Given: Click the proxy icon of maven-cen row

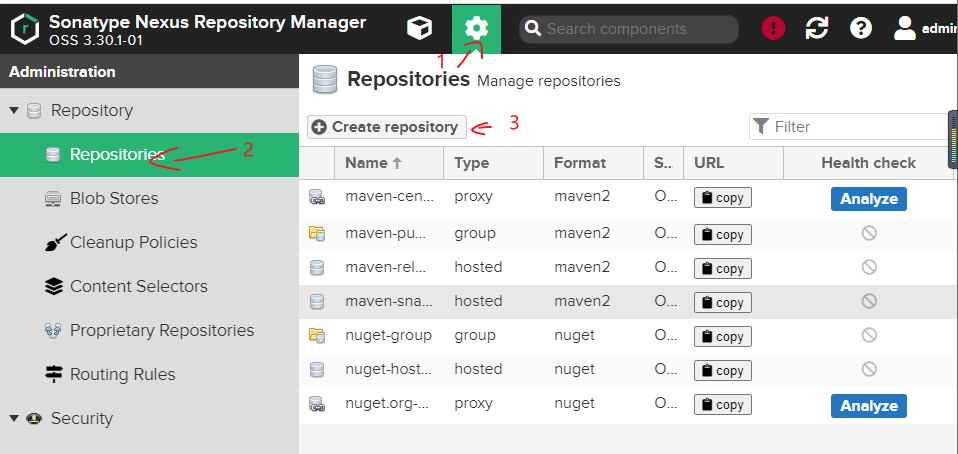Looking at the screenshot, I should coord(316,197).
